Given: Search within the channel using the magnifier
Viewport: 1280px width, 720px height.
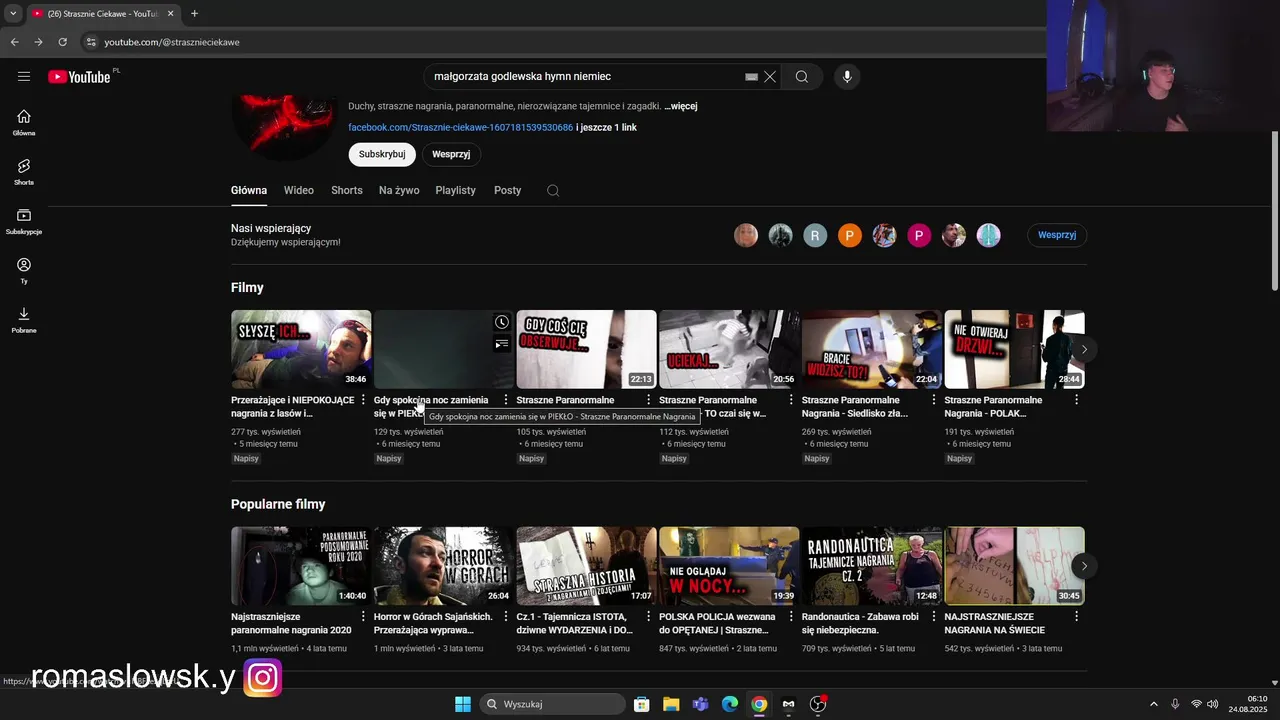Looking at the screenshot, I should coord(553,190).
